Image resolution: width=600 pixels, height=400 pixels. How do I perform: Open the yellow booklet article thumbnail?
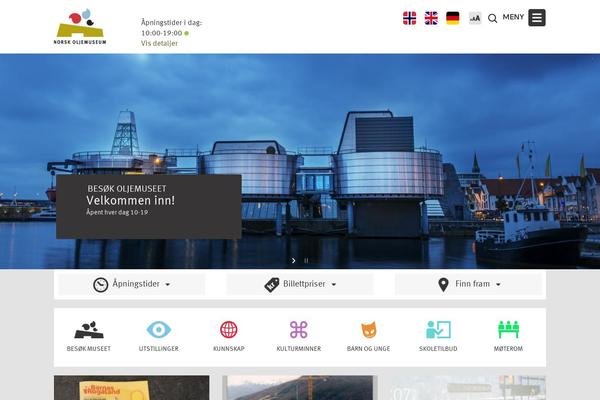132,388
